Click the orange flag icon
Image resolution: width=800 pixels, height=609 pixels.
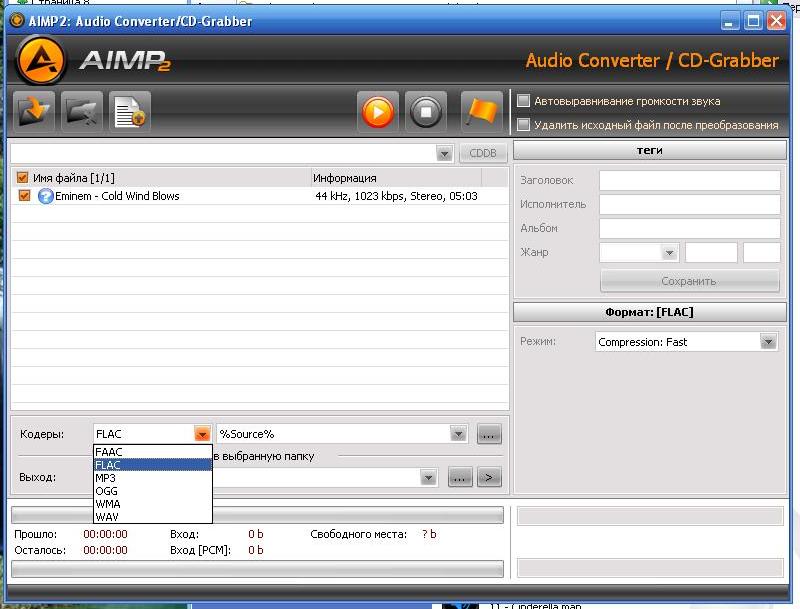[x=481, y=112]
